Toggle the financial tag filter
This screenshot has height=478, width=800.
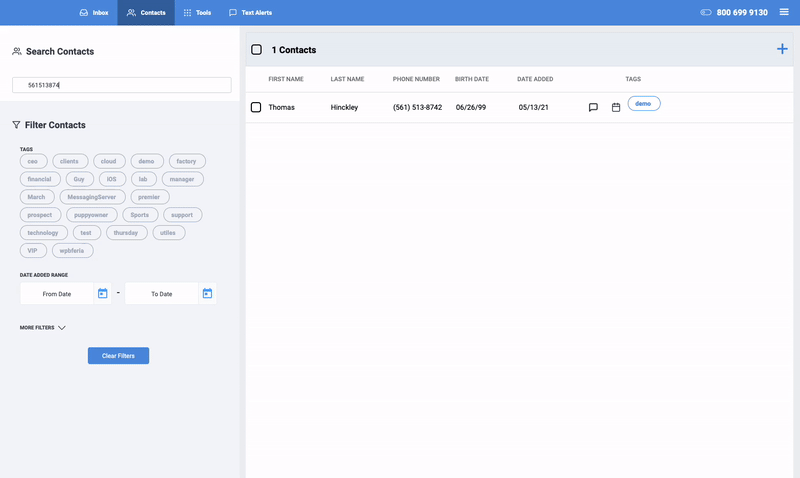[40, 179]
